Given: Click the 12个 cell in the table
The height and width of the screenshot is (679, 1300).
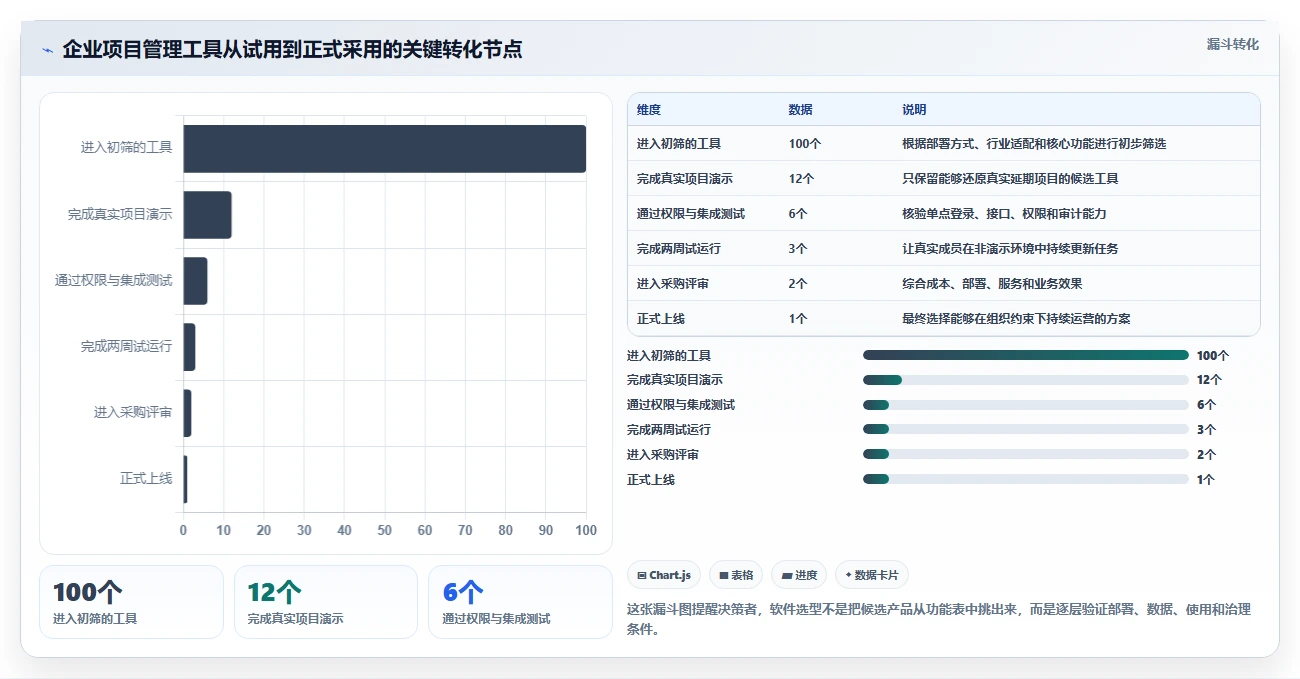Looking at the screenshot, I should [802, 179].
